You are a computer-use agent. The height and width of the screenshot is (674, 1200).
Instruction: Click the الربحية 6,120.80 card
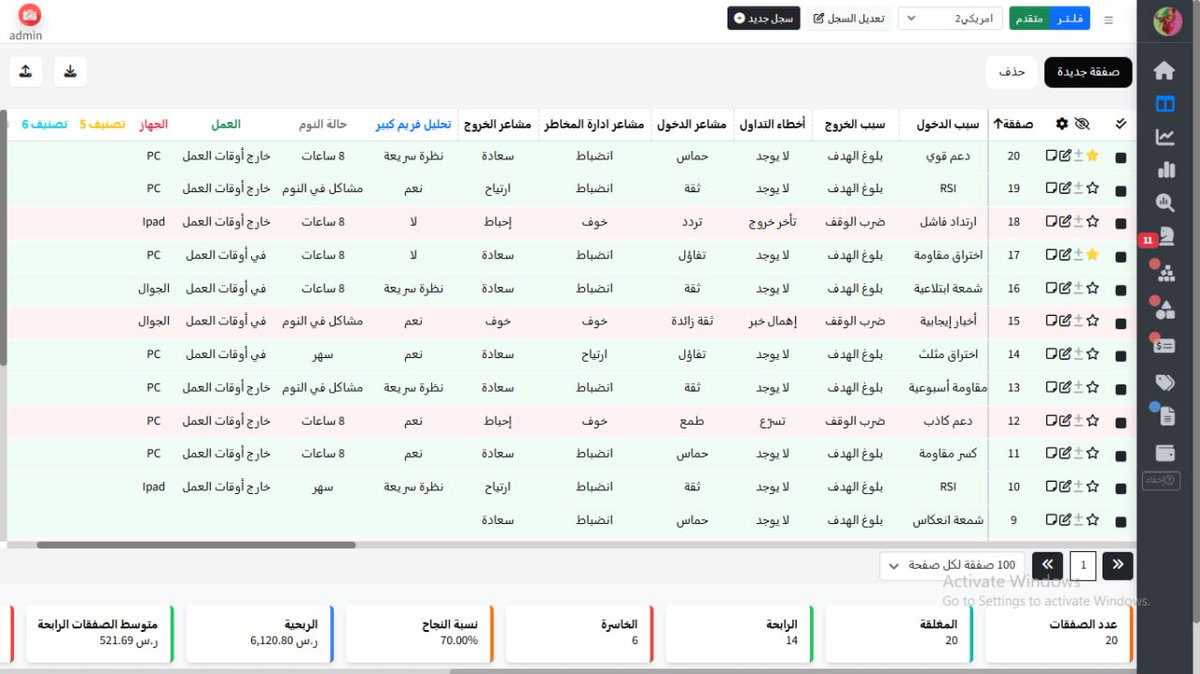pos(260,632)
